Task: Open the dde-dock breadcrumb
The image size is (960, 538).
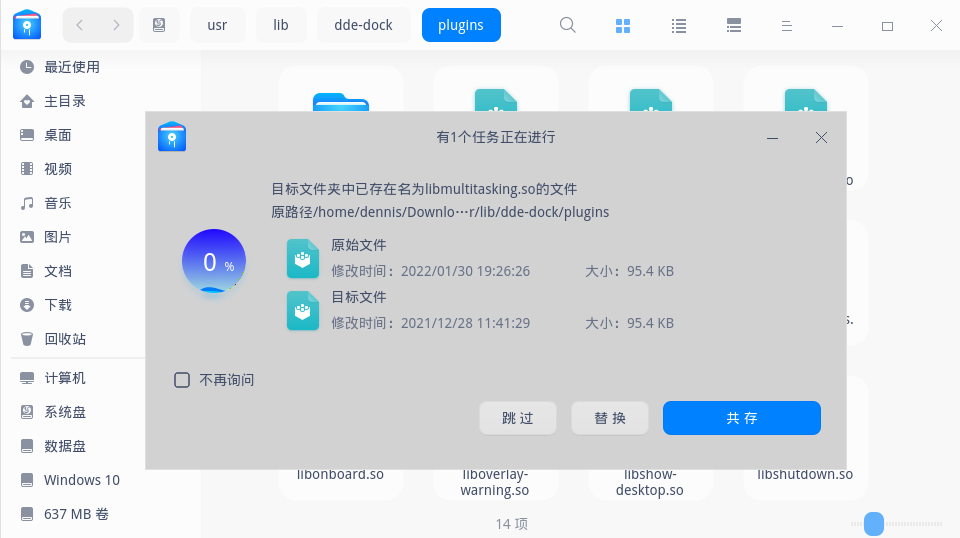Action: coord(363,25)
